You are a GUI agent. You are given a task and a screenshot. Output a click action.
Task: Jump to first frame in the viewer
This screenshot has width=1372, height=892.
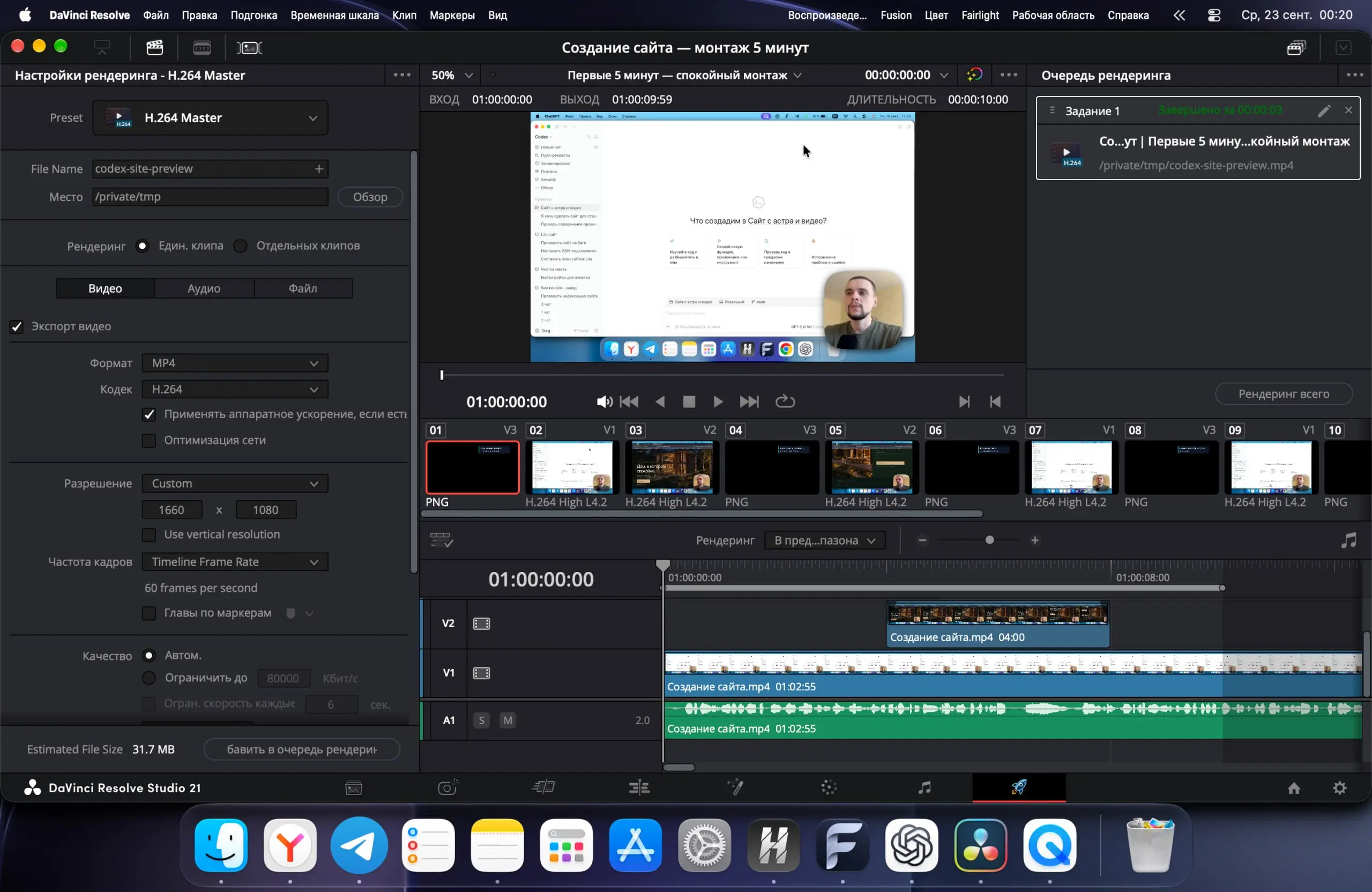point(630,402)
